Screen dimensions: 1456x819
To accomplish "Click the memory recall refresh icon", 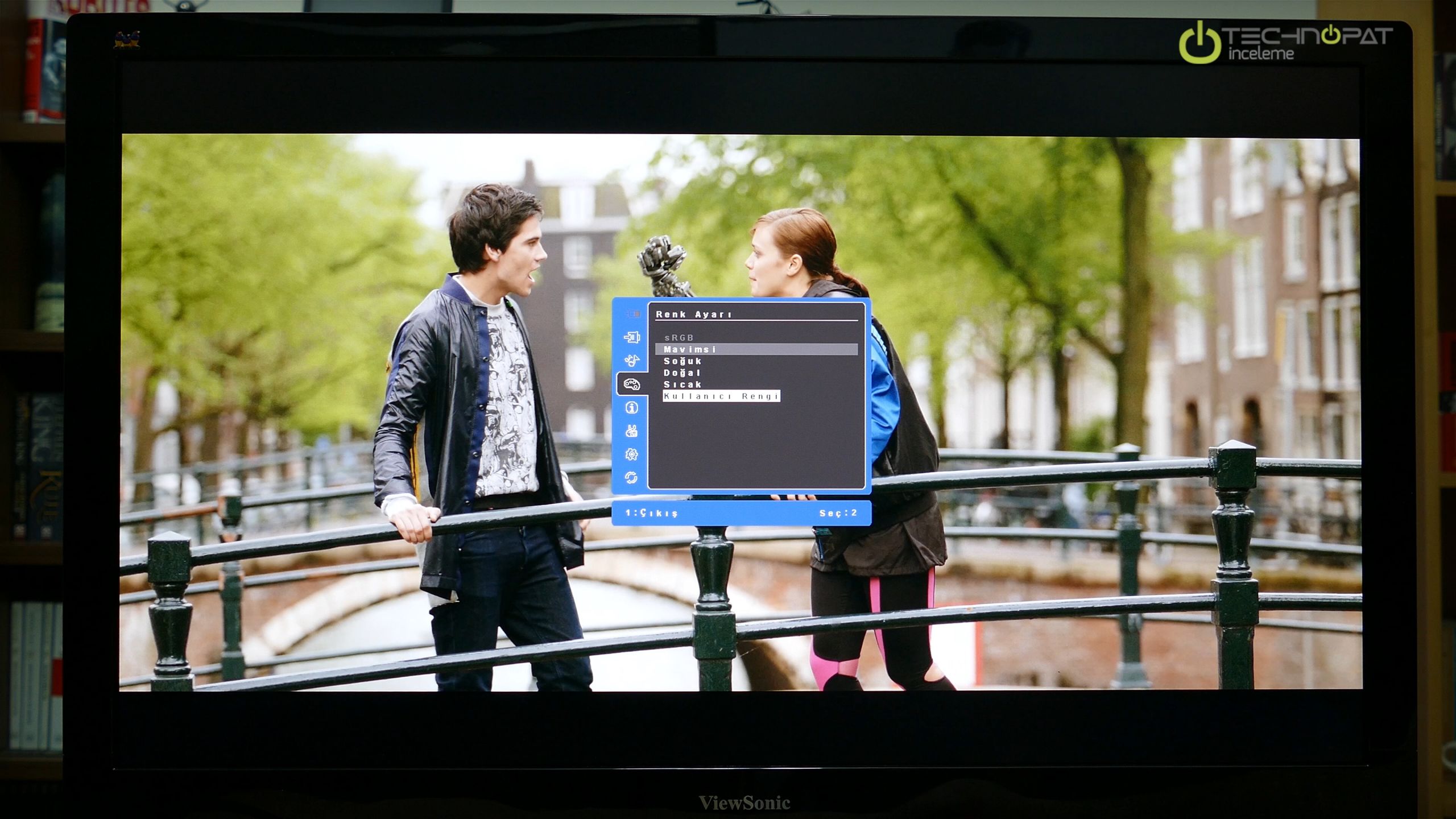I will [x=631, y=478].
